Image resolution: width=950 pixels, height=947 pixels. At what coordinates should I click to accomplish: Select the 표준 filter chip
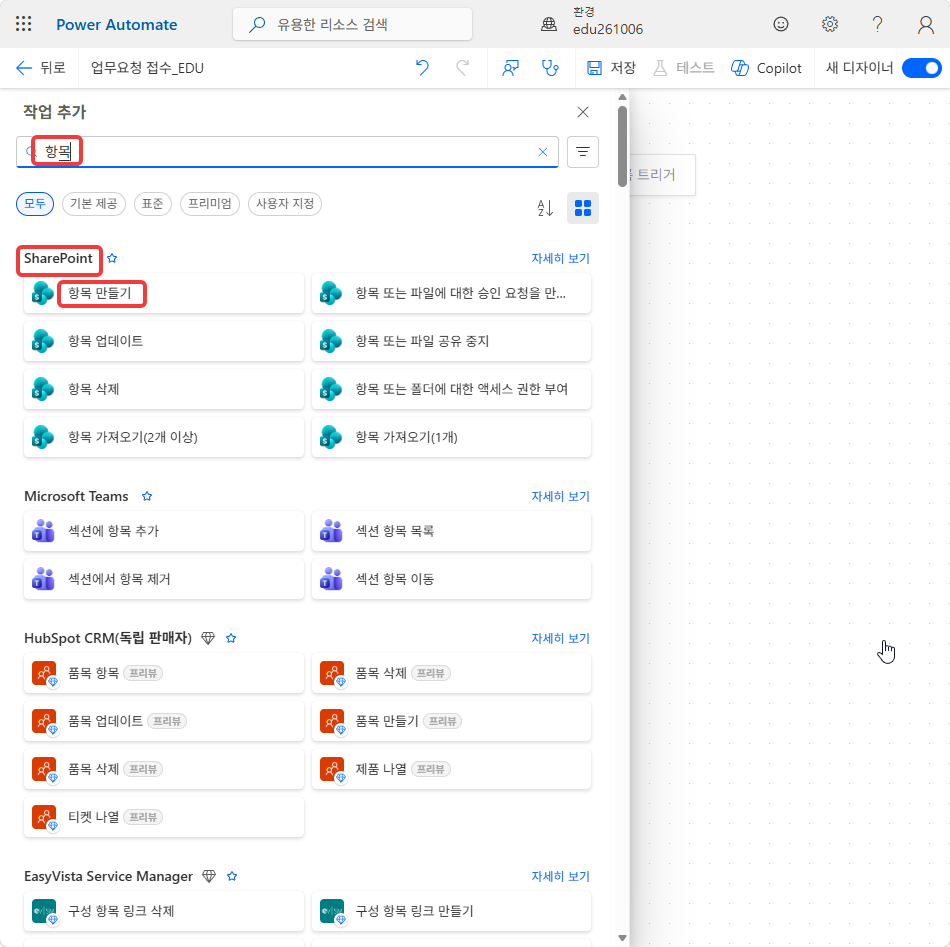tap(153, 204)
